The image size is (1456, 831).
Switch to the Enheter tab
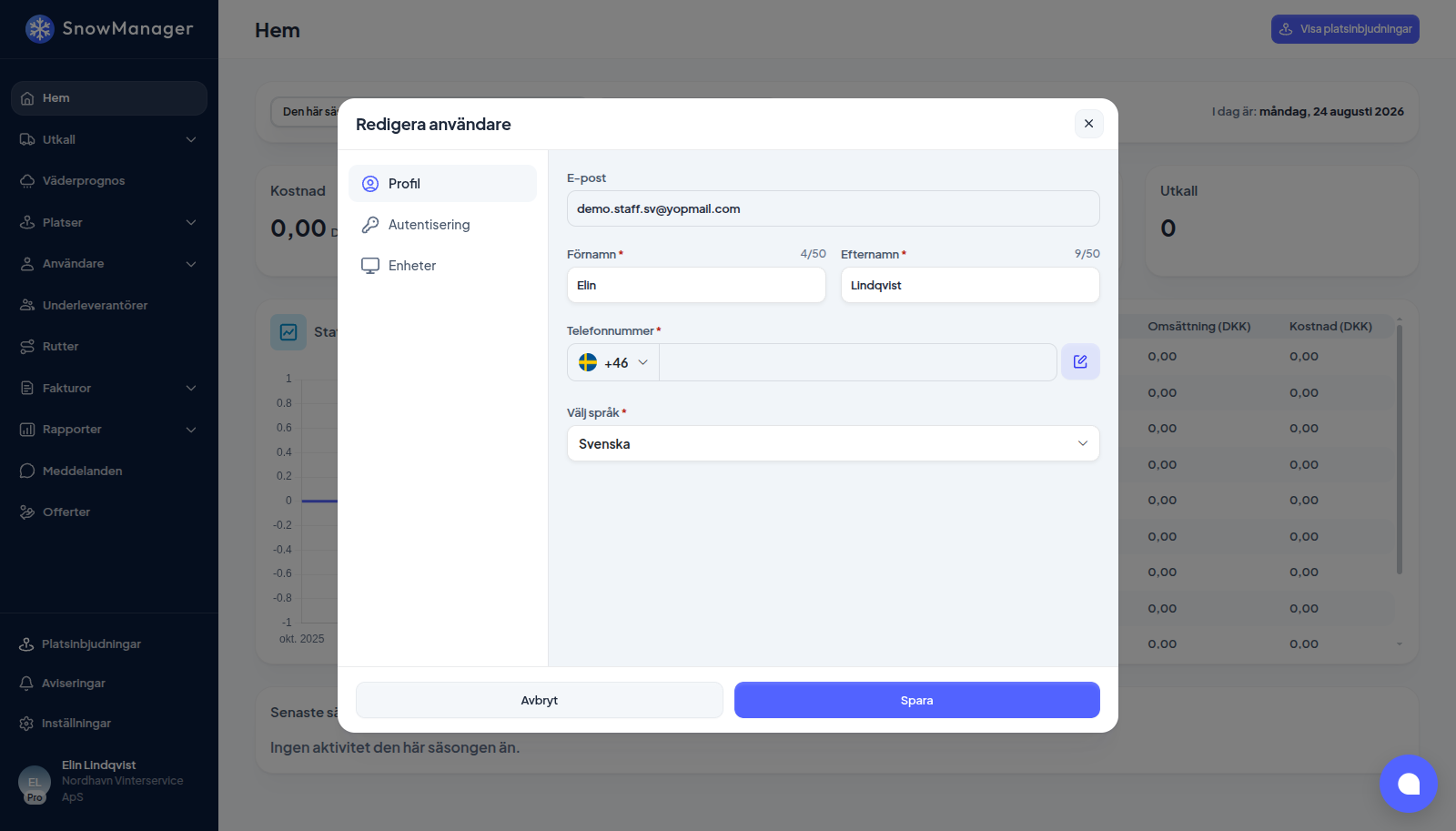442,265
